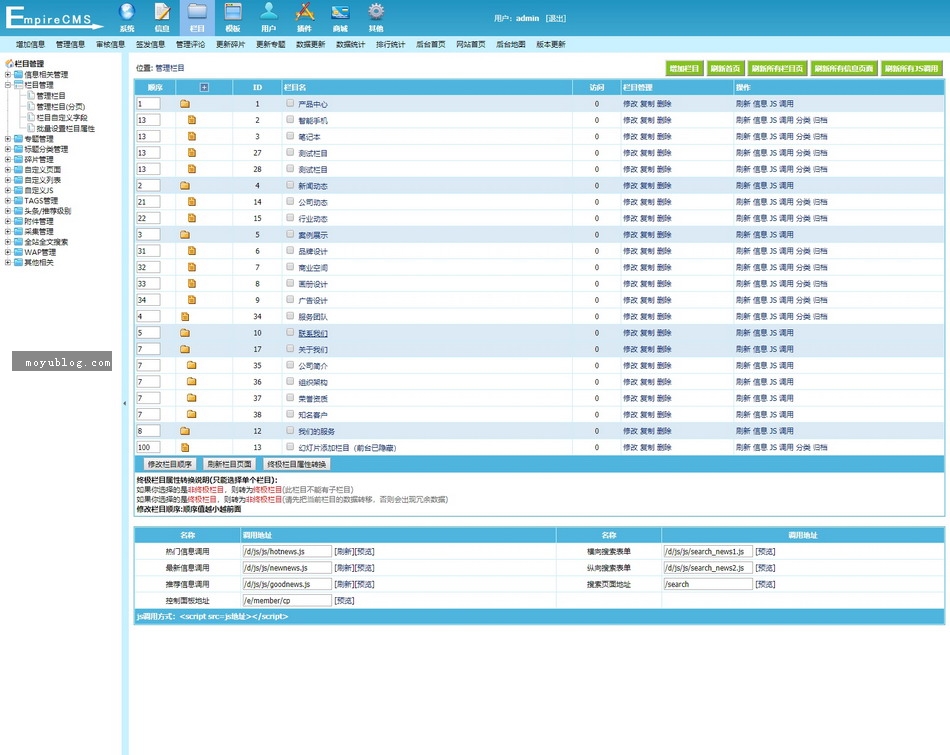Click the folder icon for 知名客户 row
This screenshot has width=950, height=755.
click(x=191, y=414)
